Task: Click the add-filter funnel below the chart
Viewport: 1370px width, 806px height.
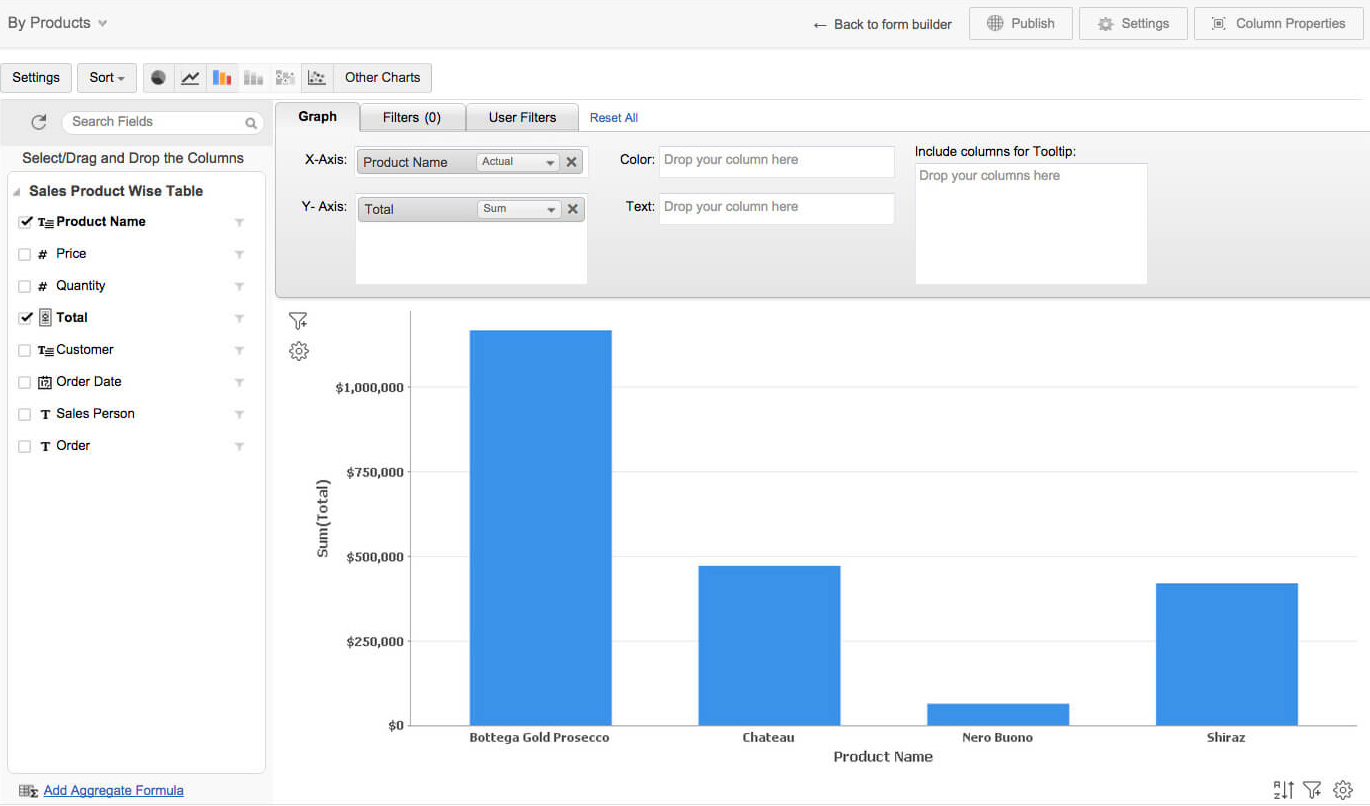Action: tap(1313, 790)
